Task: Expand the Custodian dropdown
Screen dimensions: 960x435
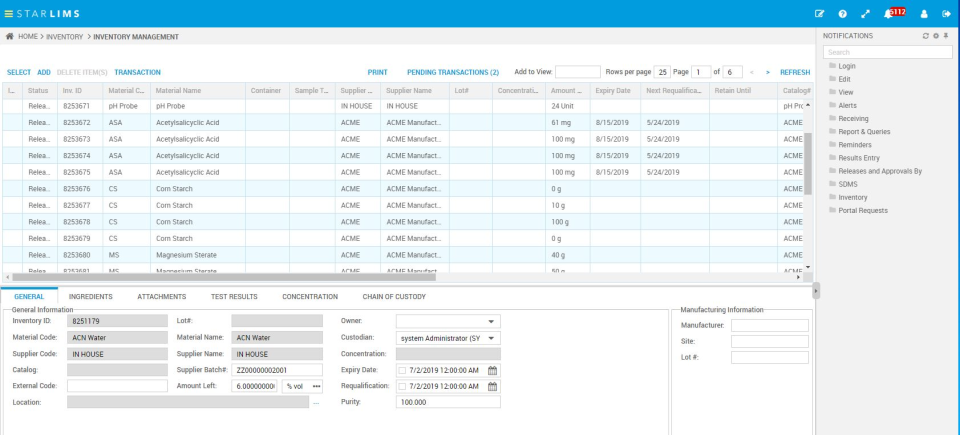Action: point(491,338)
